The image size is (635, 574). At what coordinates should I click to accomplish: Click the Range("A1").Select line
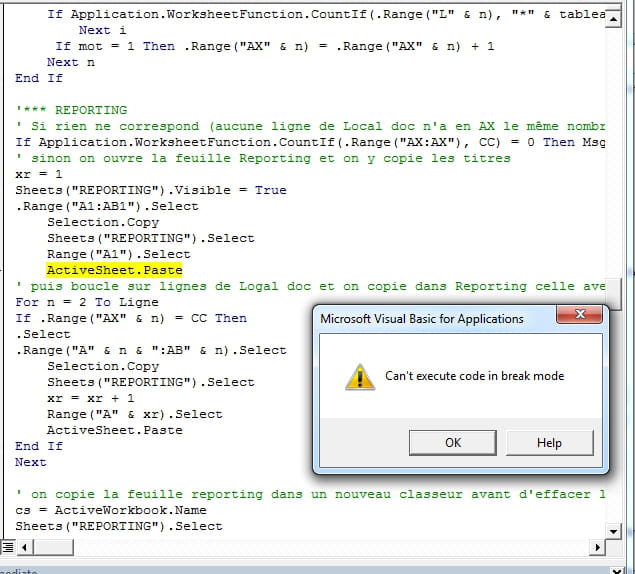coord(119,254)
